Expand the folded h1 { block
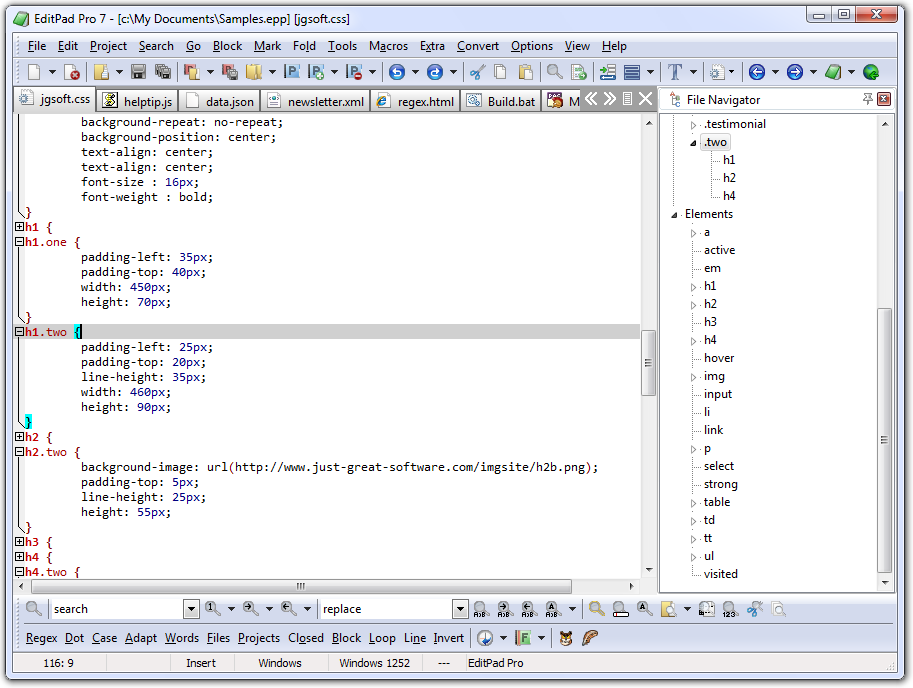Viewport: 913px width, 688px height. [19, 226]
